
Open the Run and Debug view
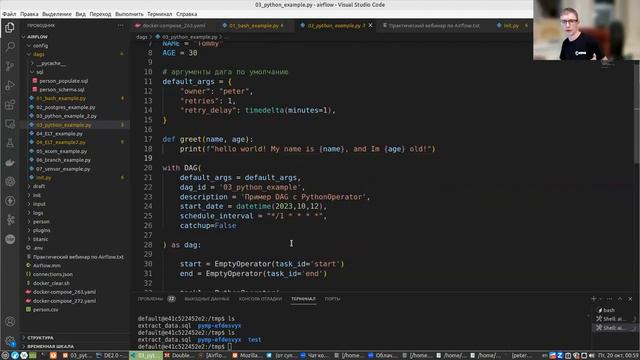click(10, 85)
